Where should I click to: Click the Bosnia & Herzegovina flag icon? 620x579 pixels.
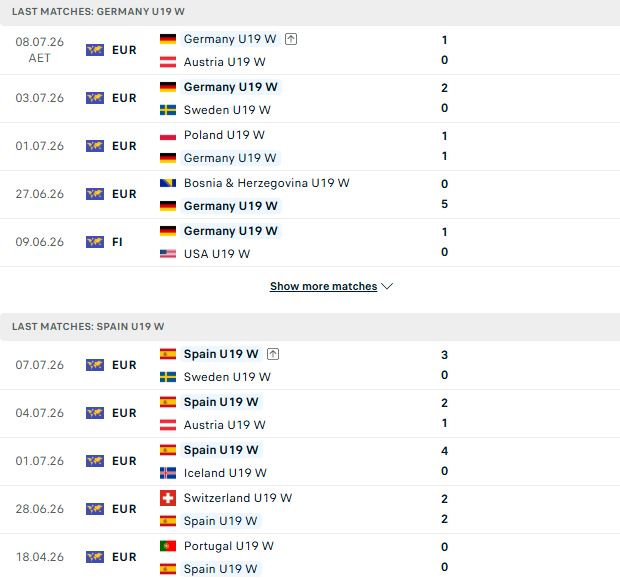click(168, 183)
